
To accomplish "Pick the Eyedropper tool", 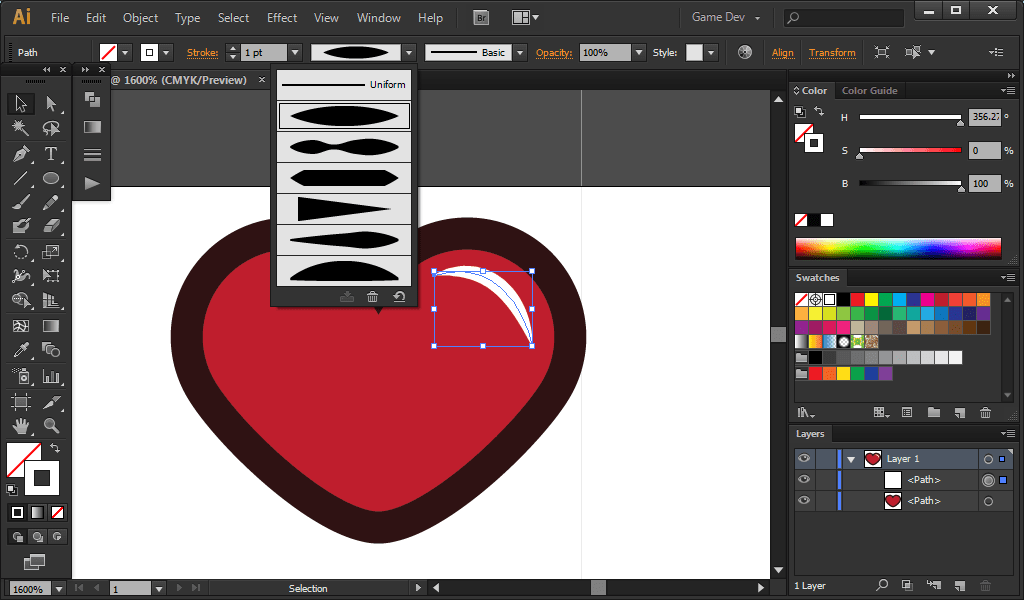I will click(21, 350).
